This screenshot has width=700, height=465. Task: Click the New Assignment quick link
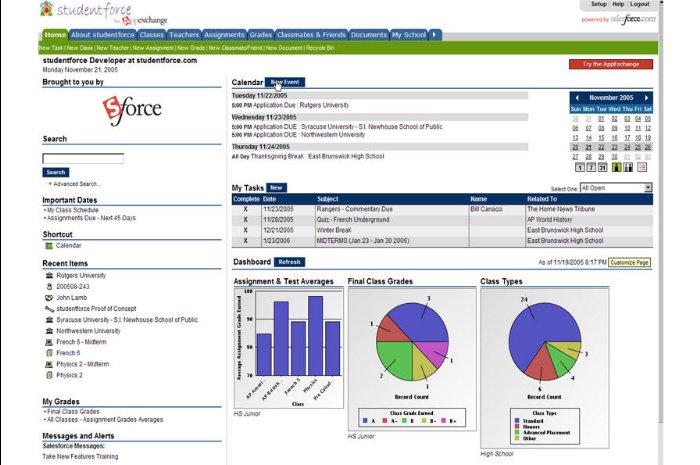click(153, 48)
